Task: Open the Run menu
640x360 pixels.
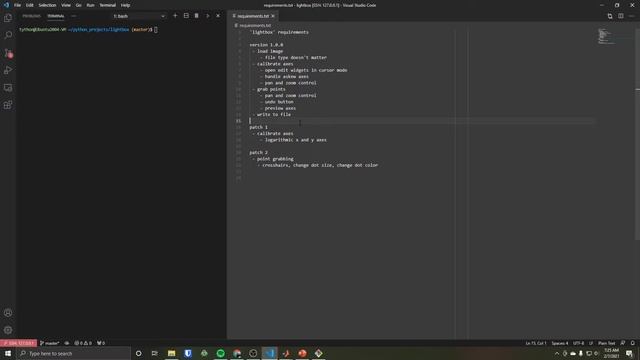Action: click(91, 5)
